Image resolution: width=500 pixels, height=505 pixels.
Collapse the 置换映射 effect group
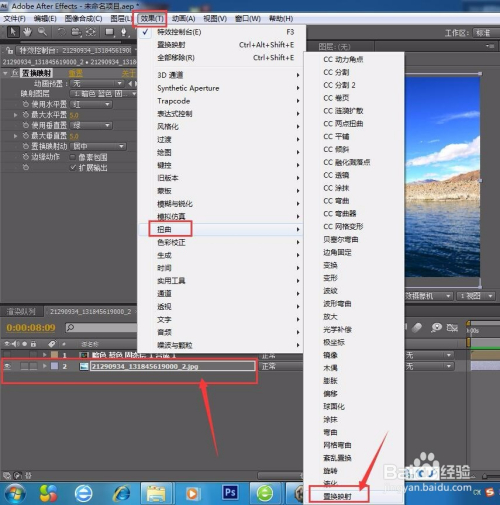point(6,73)
